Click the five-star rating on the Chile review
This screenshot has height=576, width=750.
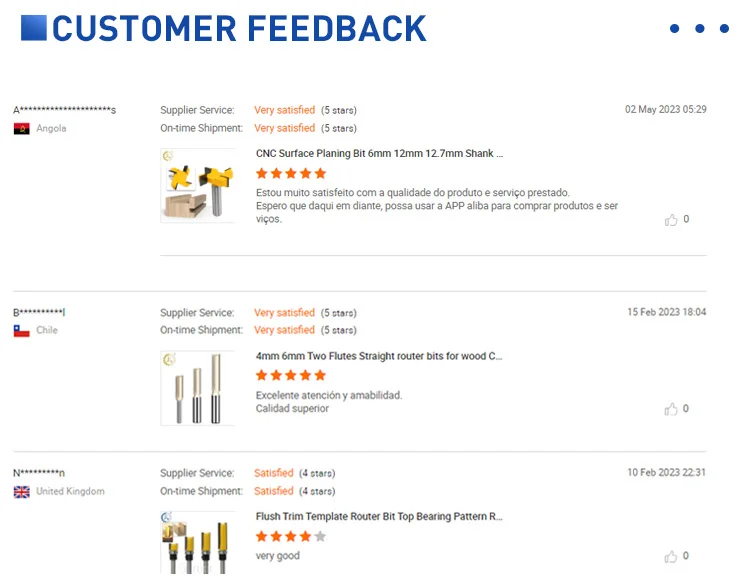291,375
